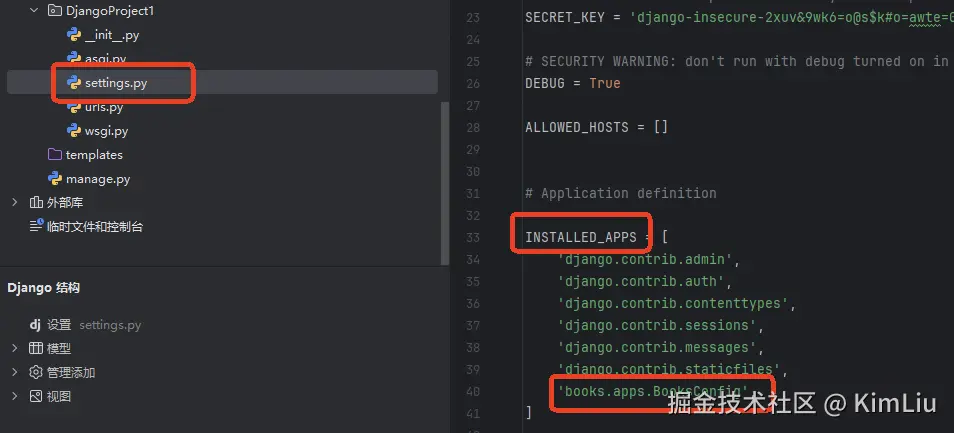Expand the 模型 node in Django structure

pos(15,349)
